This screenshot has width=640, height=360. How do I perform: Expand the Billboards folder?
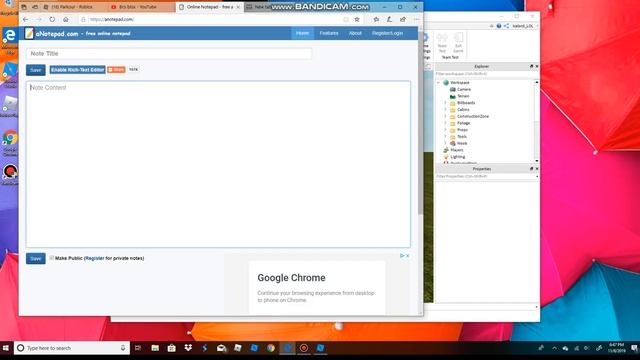(445, 103)
